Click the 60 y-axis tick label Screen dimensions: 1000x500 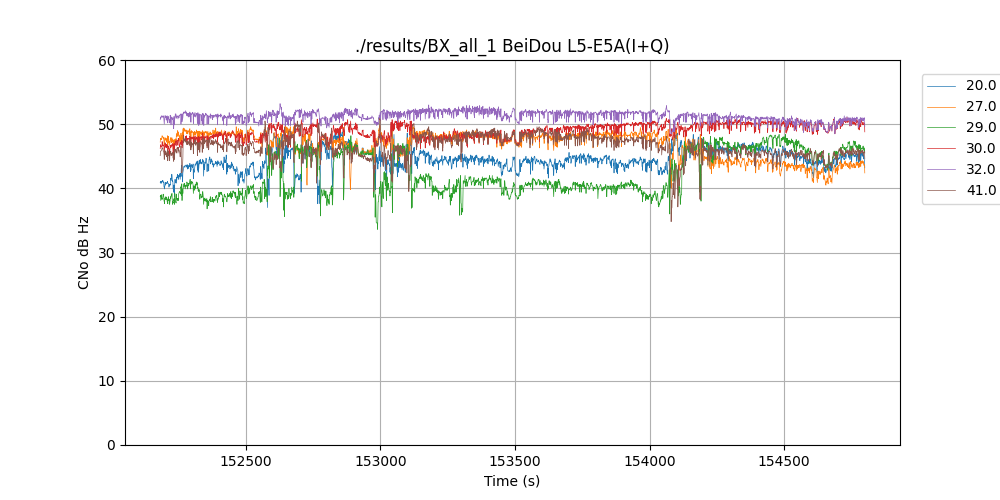(108, 61)
